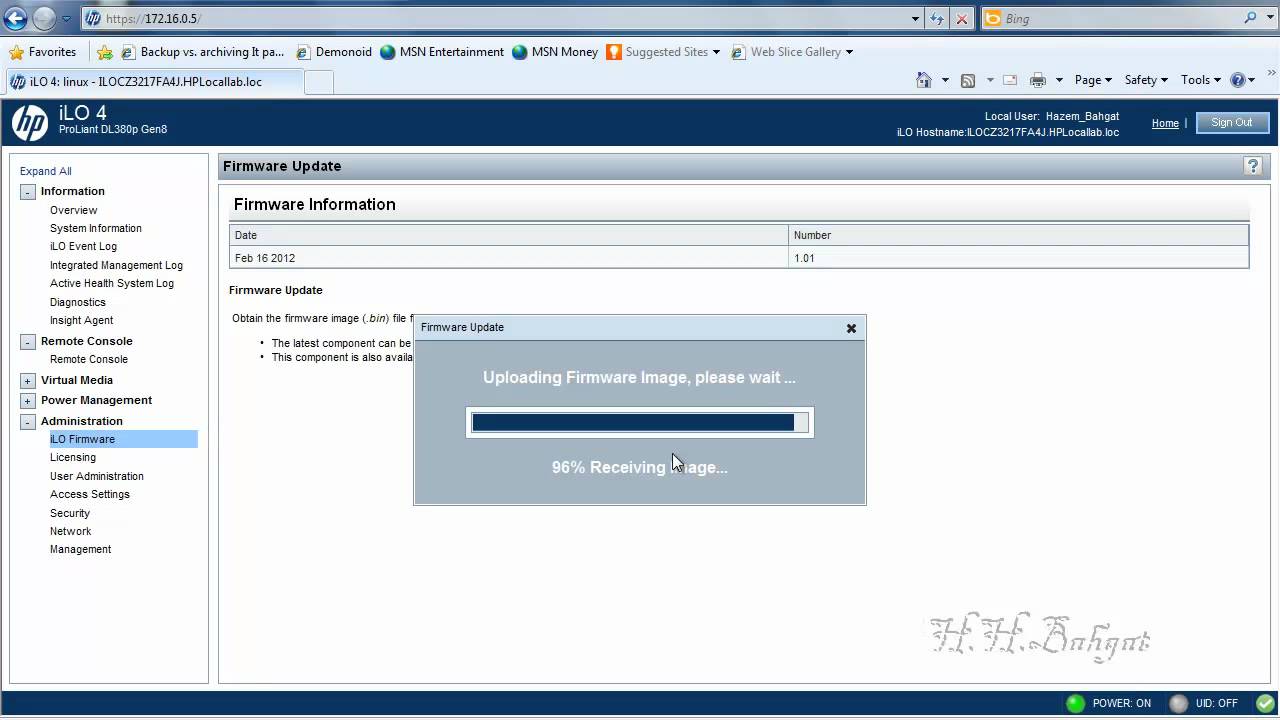Open the Page menu
The width and height of the screenshot is (1280, 720).
click(1093, 80)
